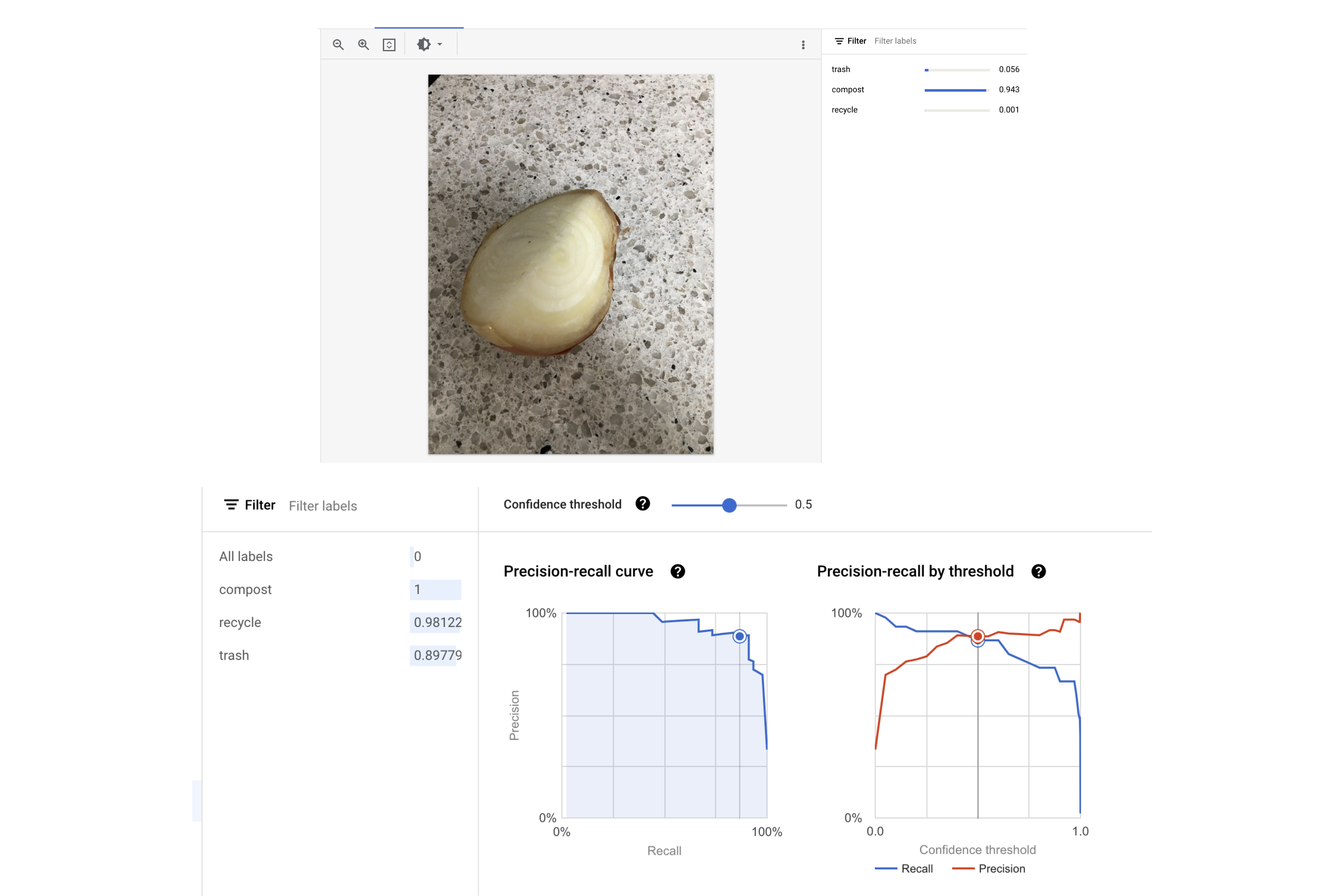Click the Confidence threshold slider handle
The width and height of the screenshot is (1344, 896).
[729, 505]
